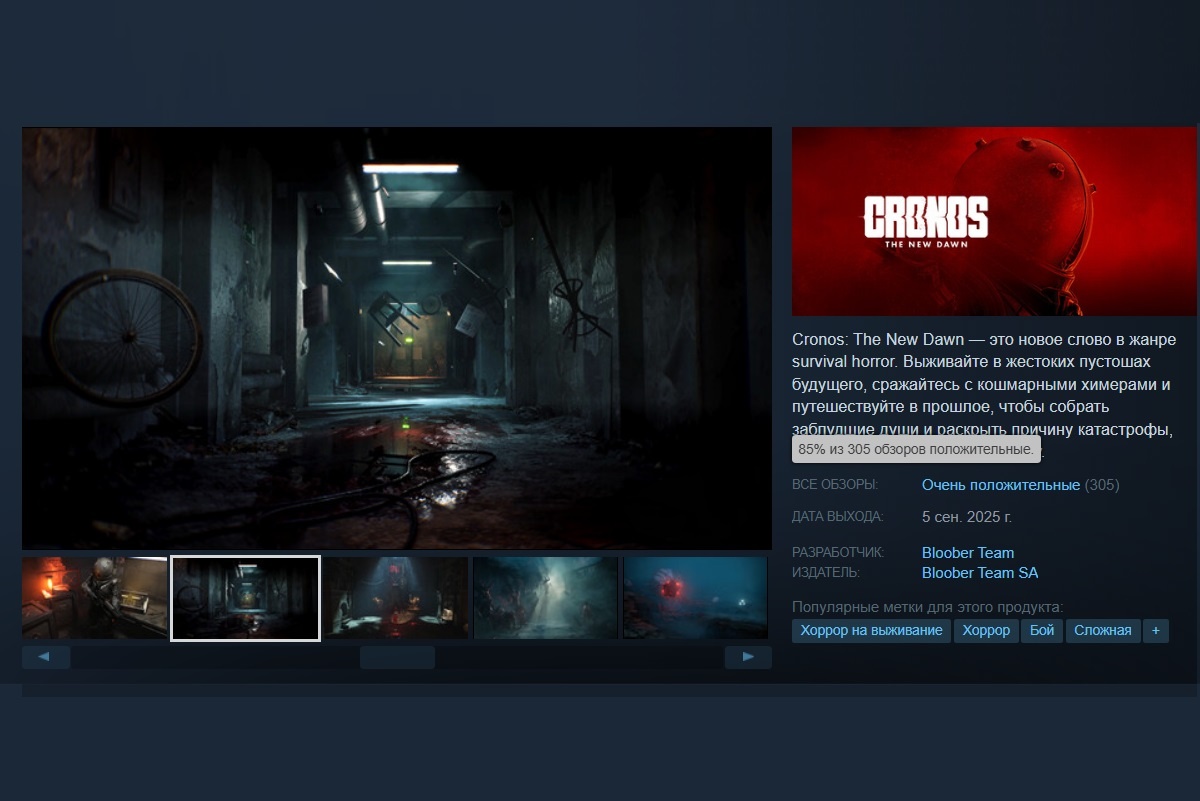
Task: Click the right carousel navigation arrow
Action: coord(746,657)
